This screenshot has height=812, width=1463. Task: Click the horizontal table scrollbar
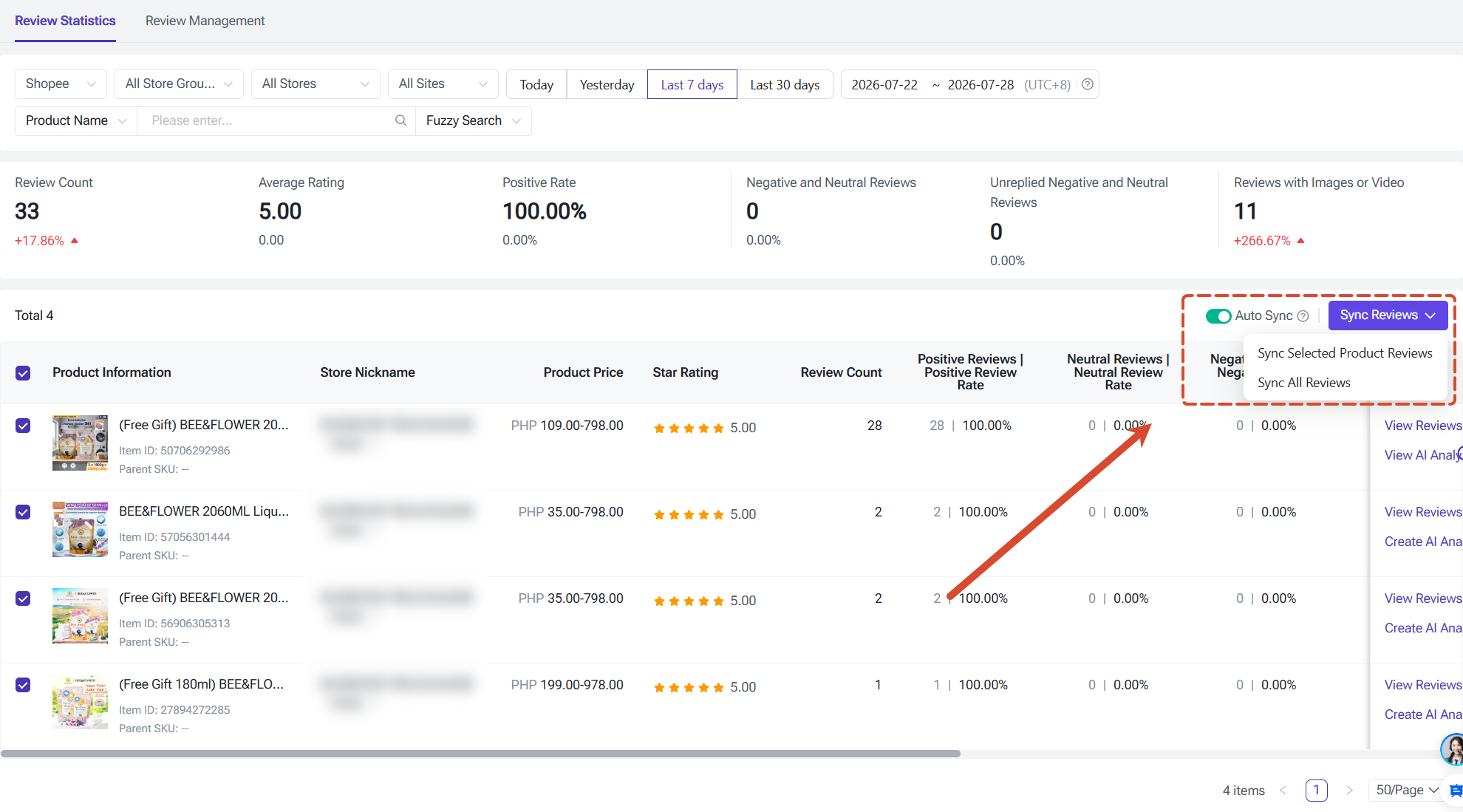(480, 754)
